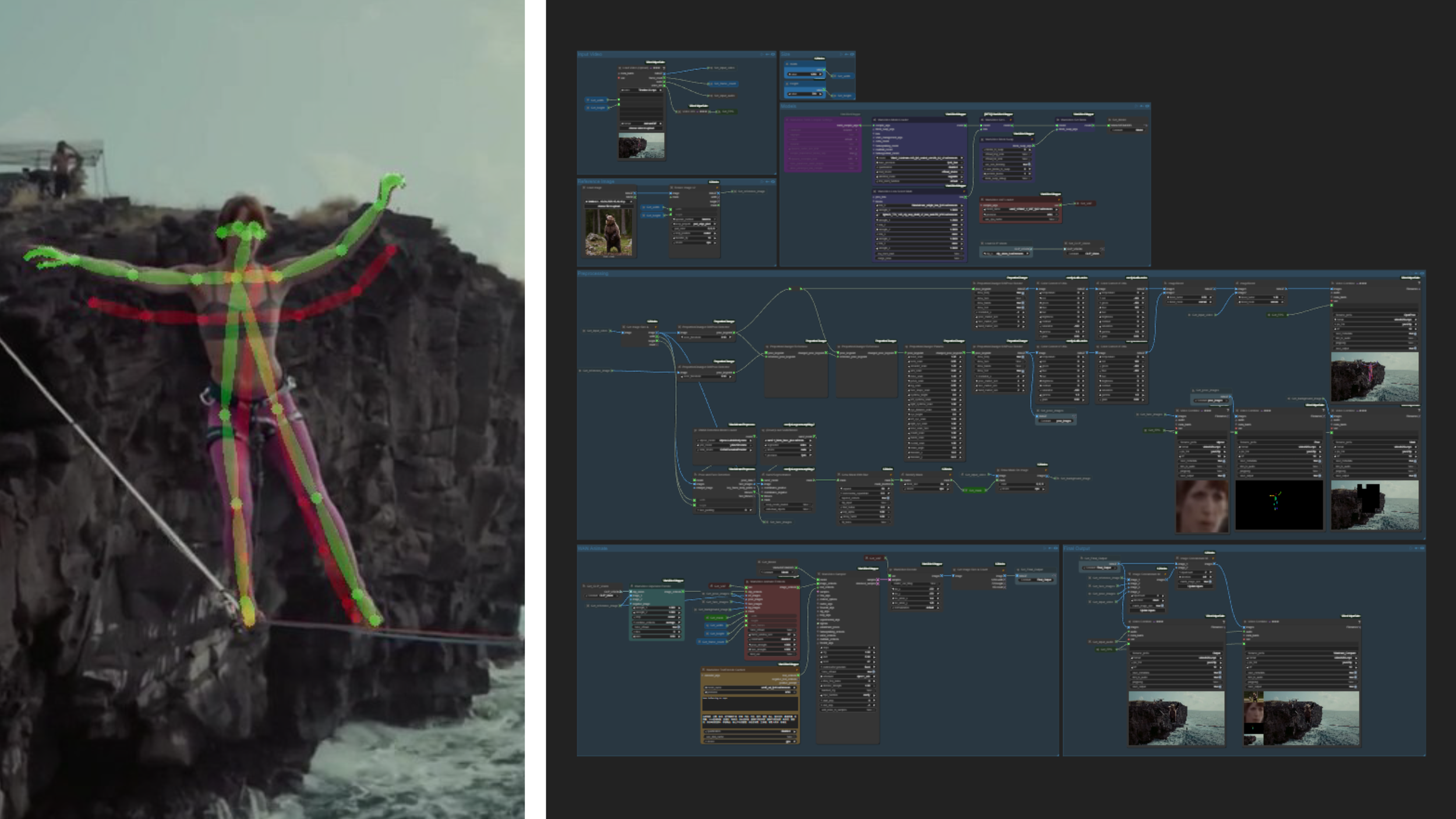Click the collapse dot on the red Animate Embeds node
This screenshot has width=1456, height=819.
[x=747, y=582]
